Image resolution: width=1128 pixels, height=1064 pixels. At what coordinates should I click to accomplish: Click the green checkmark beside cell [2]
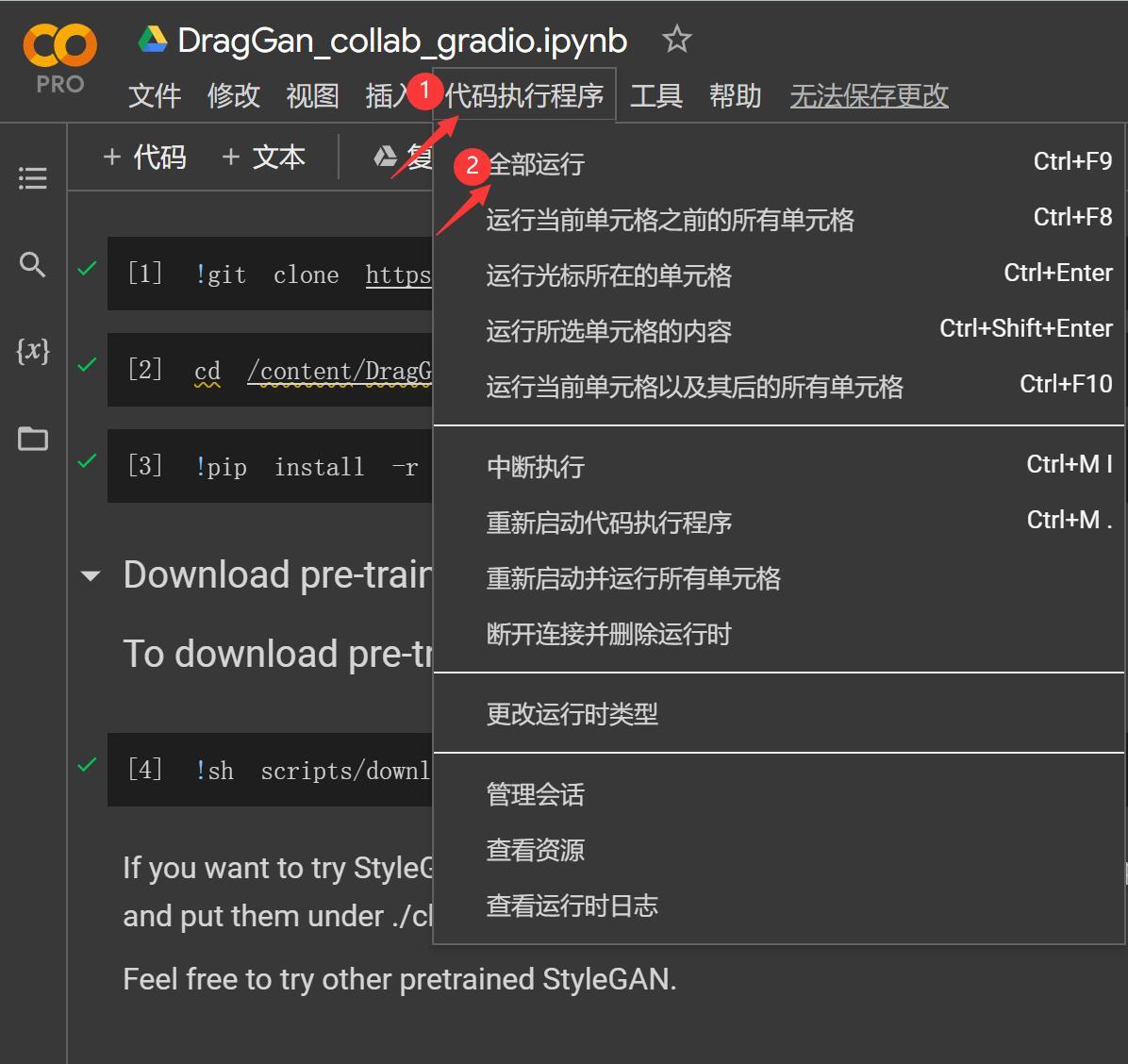coord(87,365)
